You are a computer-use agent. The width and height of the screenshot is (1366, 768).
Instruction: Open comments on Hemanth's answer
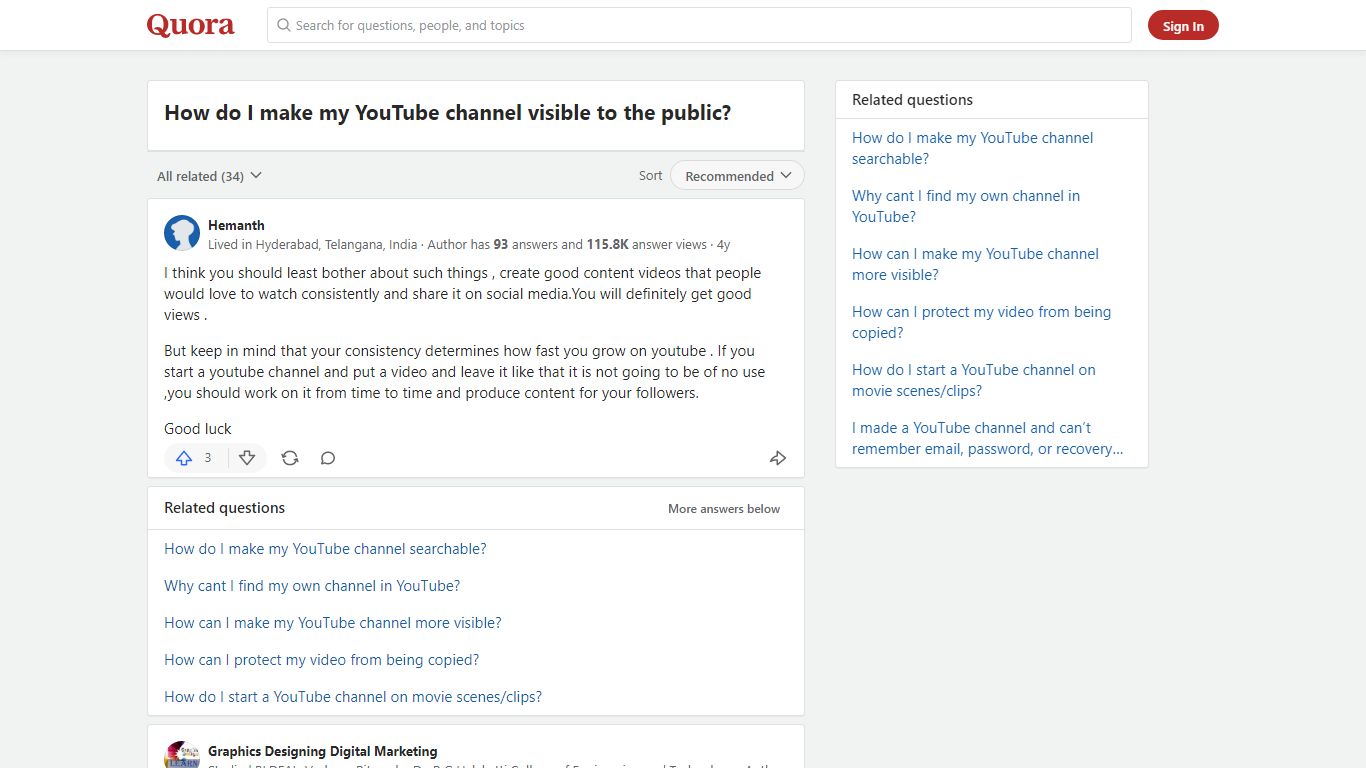(328, 458)
